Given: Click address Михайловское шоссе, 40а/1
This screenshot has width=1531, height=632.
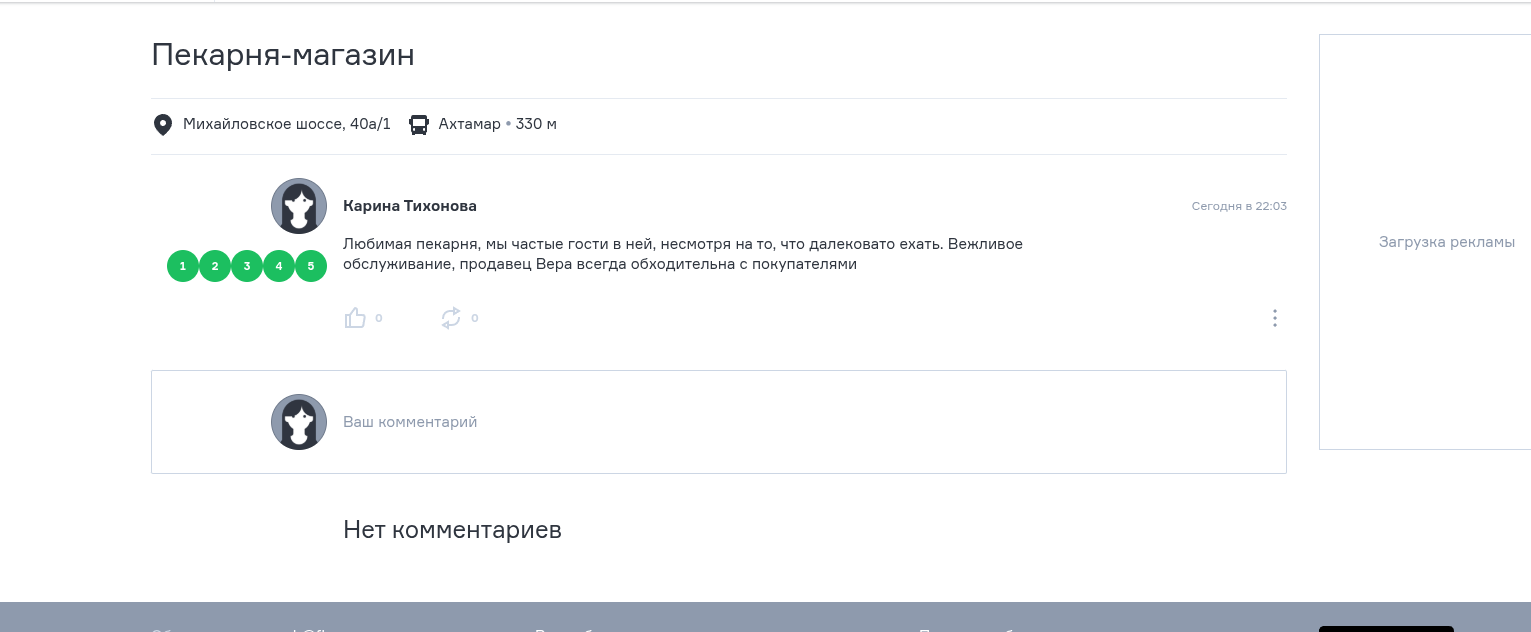Looking at the screenshot, I should [287, 125].
